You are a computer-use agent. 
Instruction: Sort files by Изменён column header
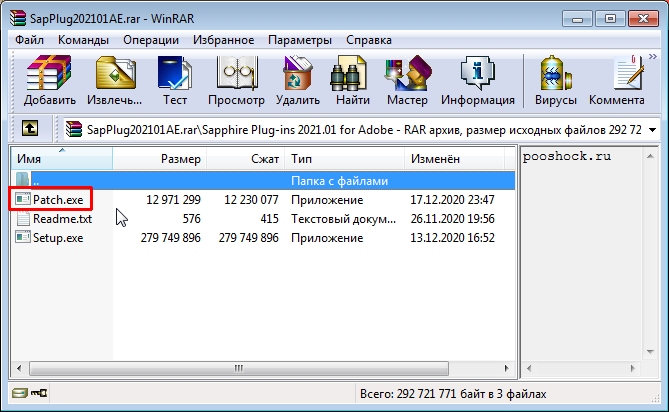pyautogui.click(x=454, y=159)
